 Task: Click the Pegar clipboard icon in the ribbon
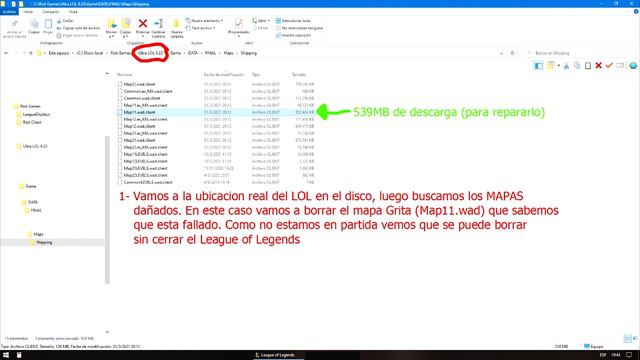pyautogui.click(x=48, y=24)
